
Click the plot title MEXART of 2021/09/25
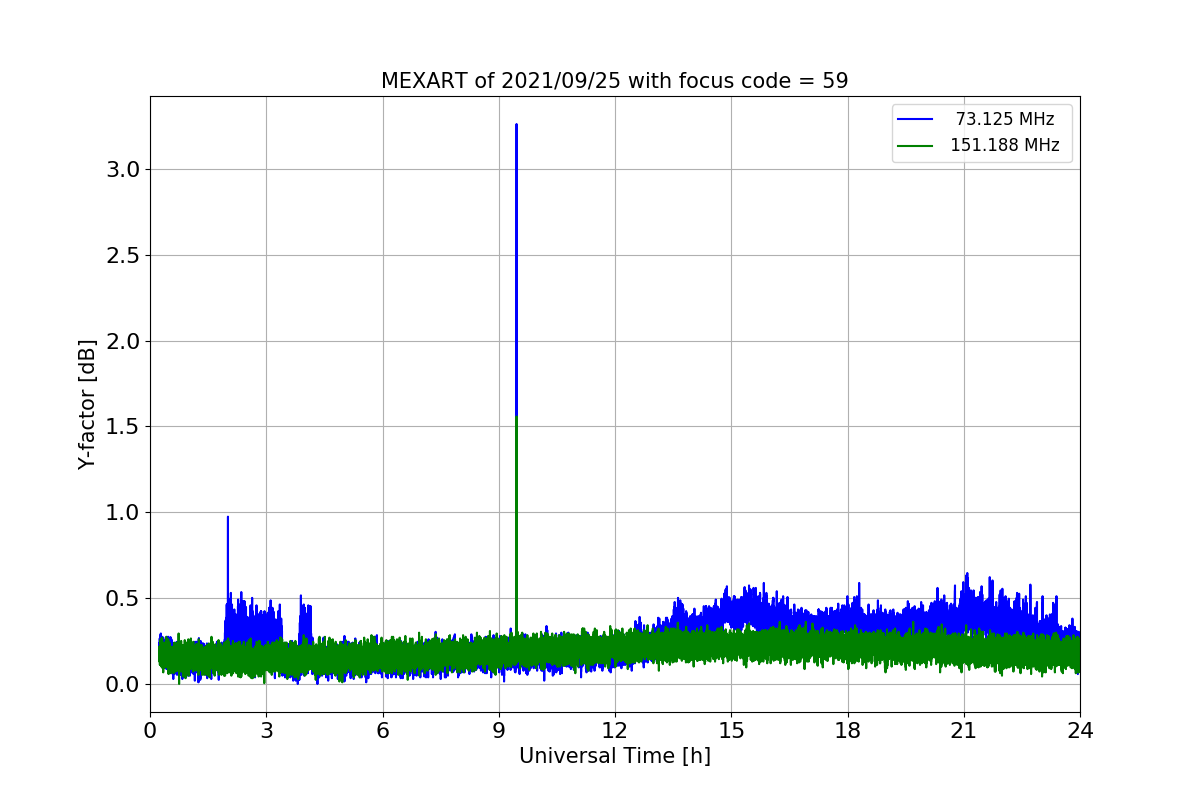point(614,81)
